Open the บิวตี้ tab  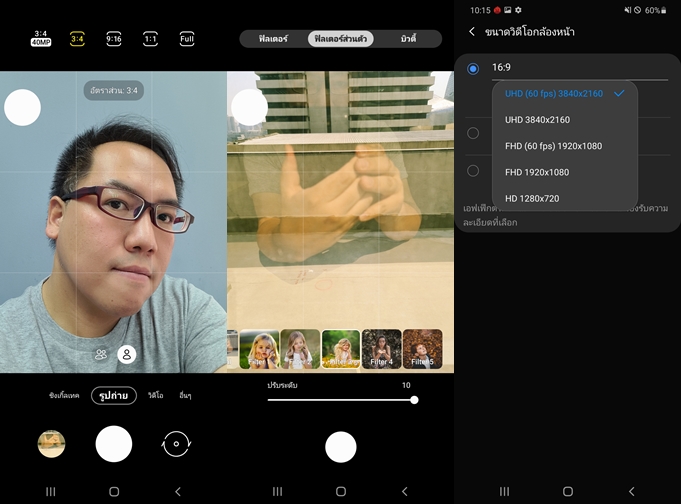click(x=408, y=39)
